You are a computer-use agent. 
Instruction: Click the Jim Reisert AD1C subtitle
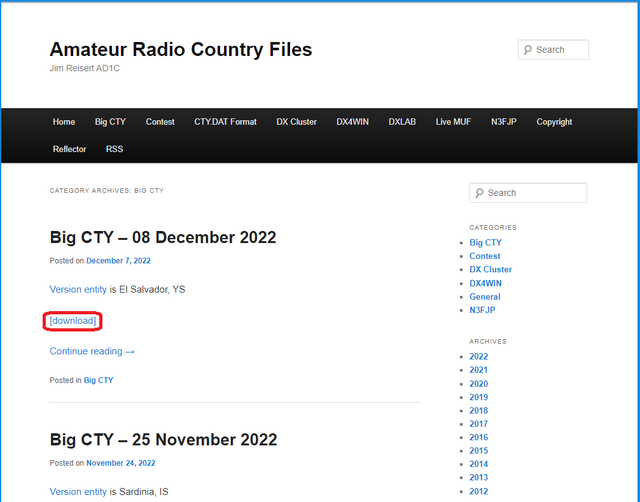[84, 68]
